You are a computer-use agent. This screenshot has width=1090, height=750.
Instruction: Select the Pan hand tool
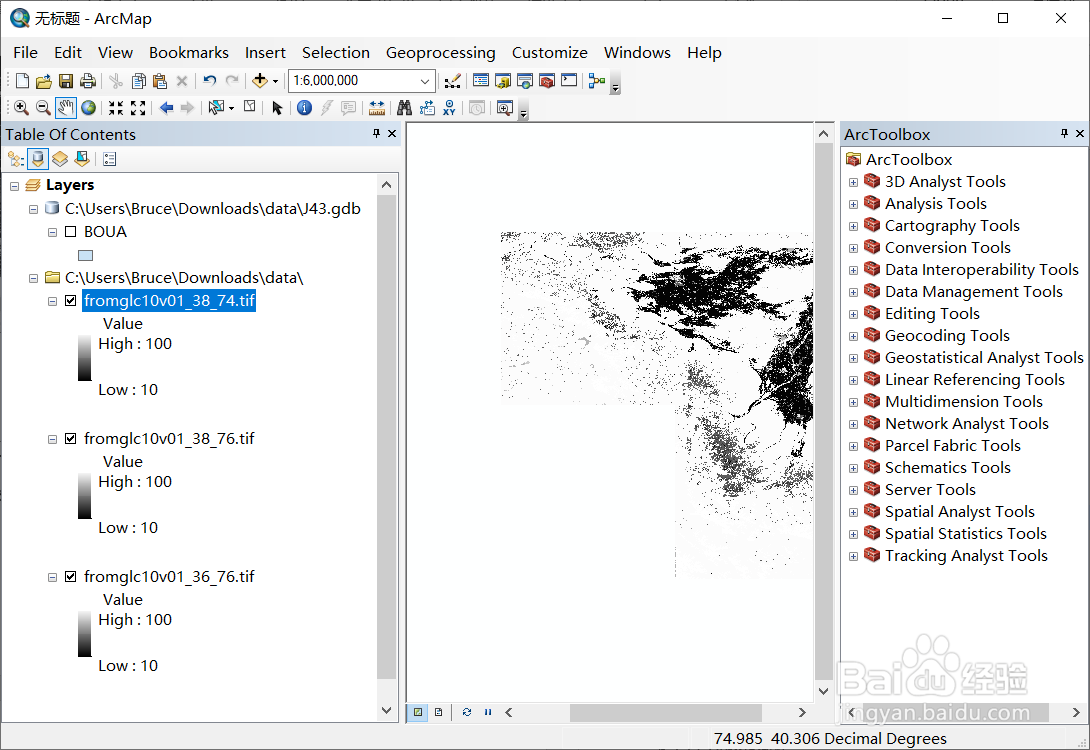(x=65, y=108)
